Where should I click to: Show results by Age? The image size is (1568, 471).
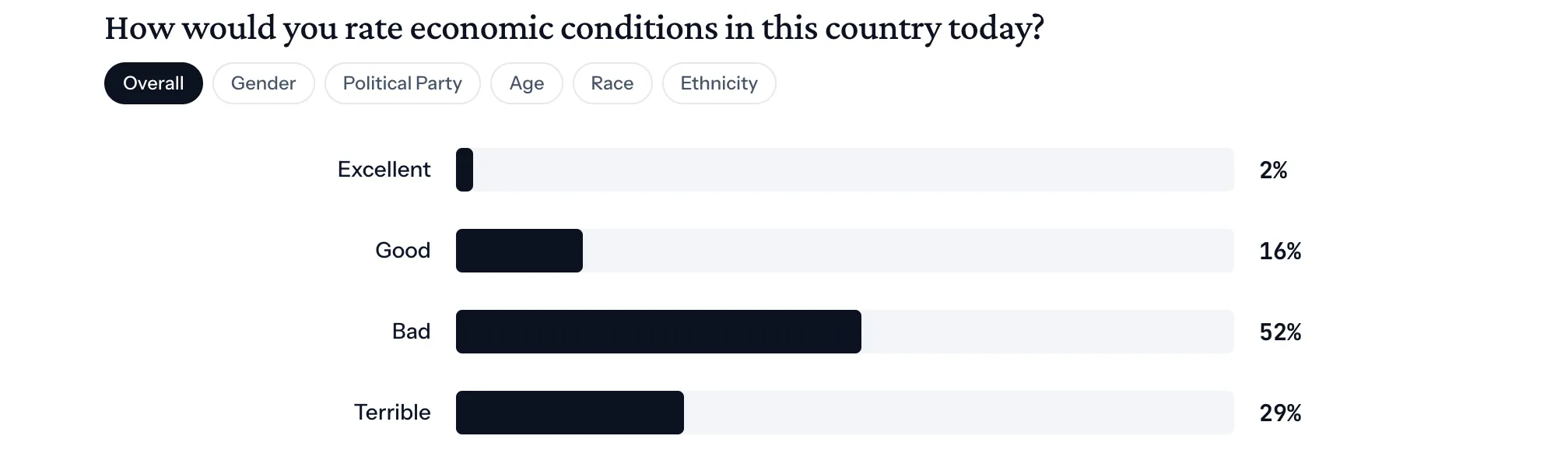527,83
